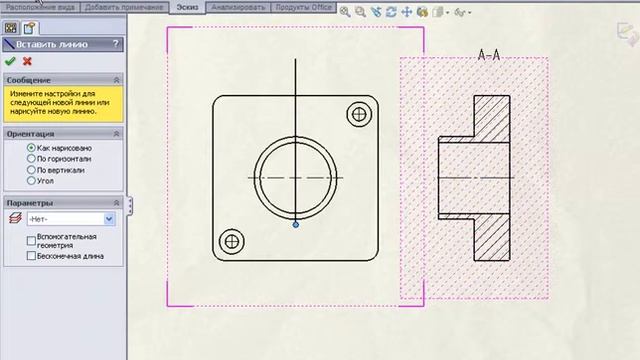Select the Угол radio button
The image size is (640, 360).
click(x=31, y=180)
